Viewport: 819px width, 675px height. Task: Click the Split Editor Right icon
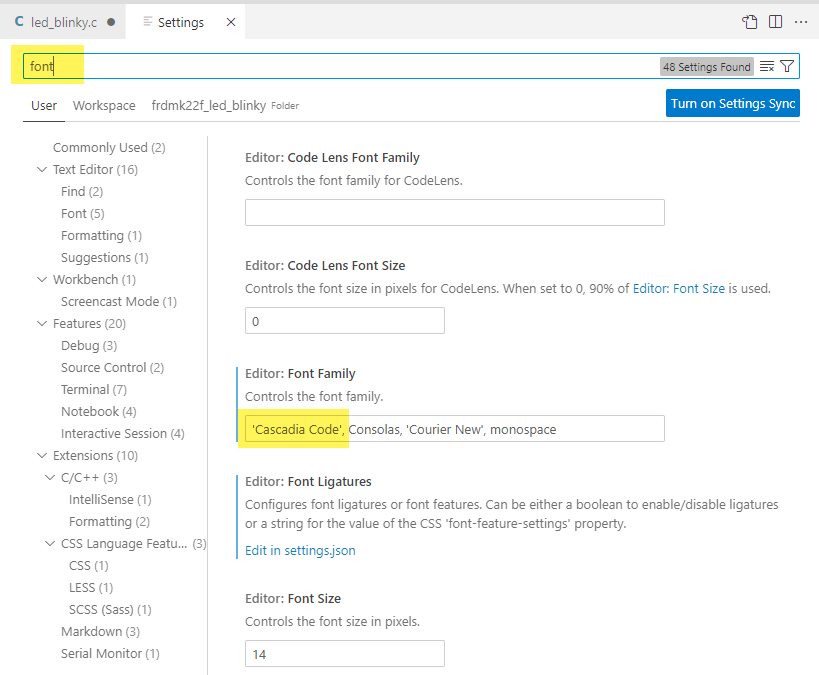[776, 22]
